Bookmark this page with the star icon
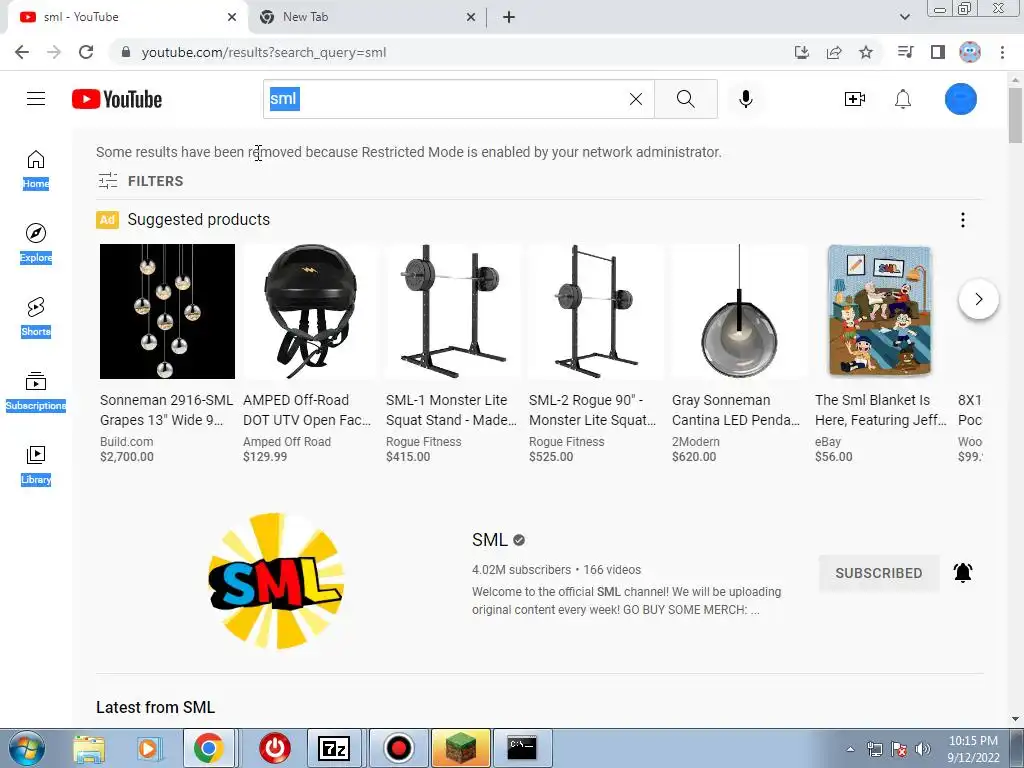 tap(866, 52)
